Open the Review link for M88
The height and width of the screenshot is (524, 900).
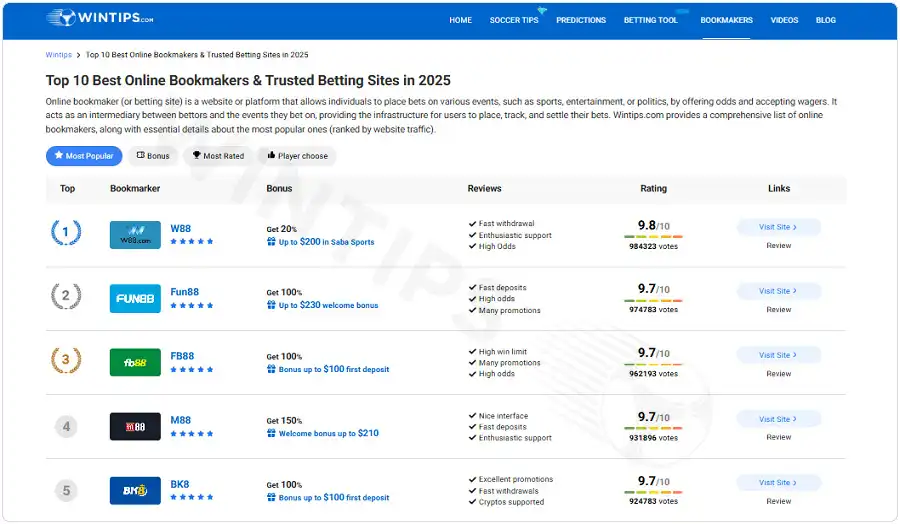778,437
